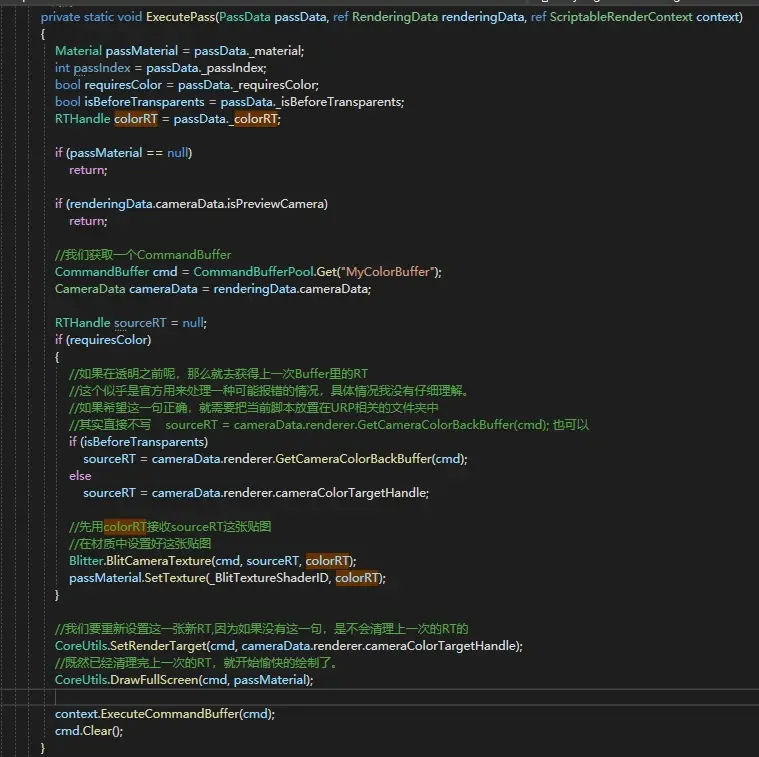Click requiresColor inside the 'if (requiresColor)' condition
This screenshot has height=757, width=759.
point(109,340)
